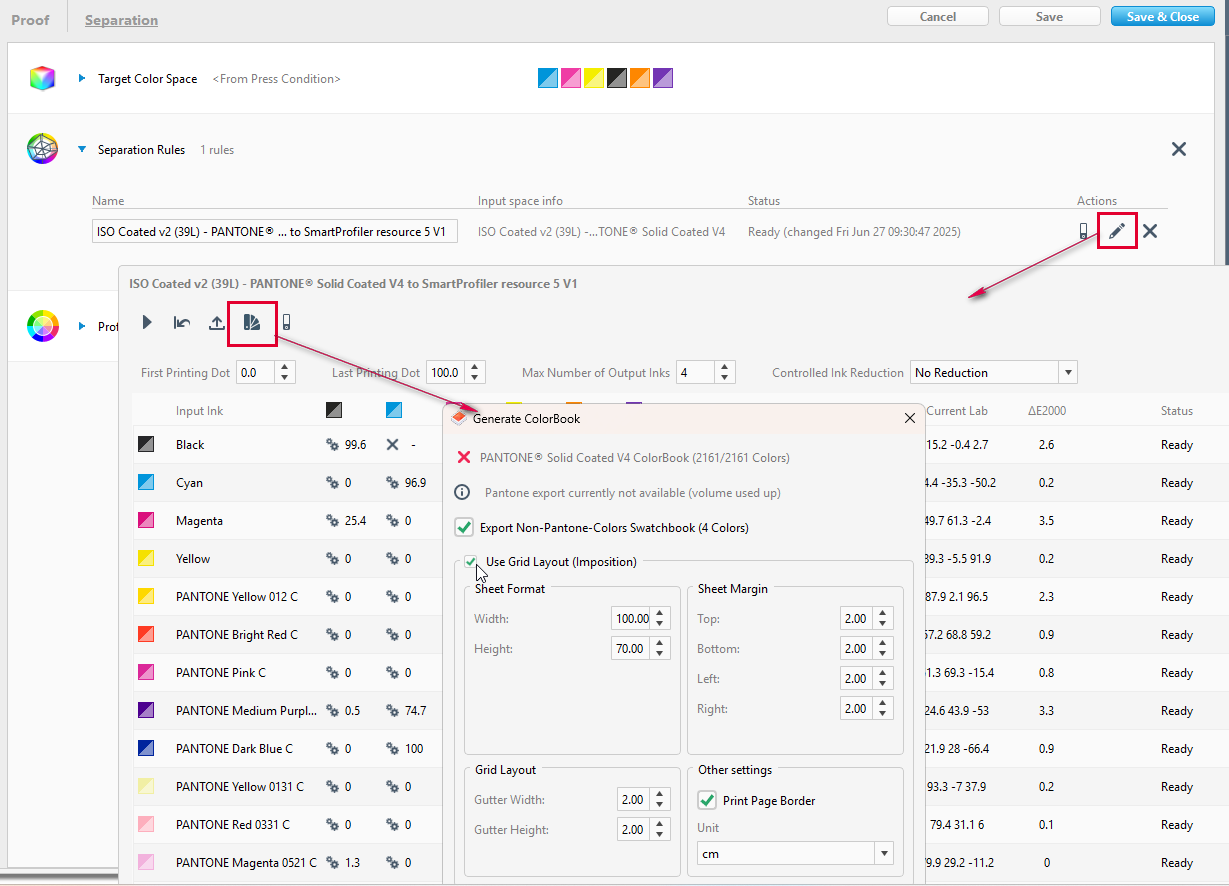Uncheck Export Non-Pantone-Colors Swatchbook

[464, 526]
